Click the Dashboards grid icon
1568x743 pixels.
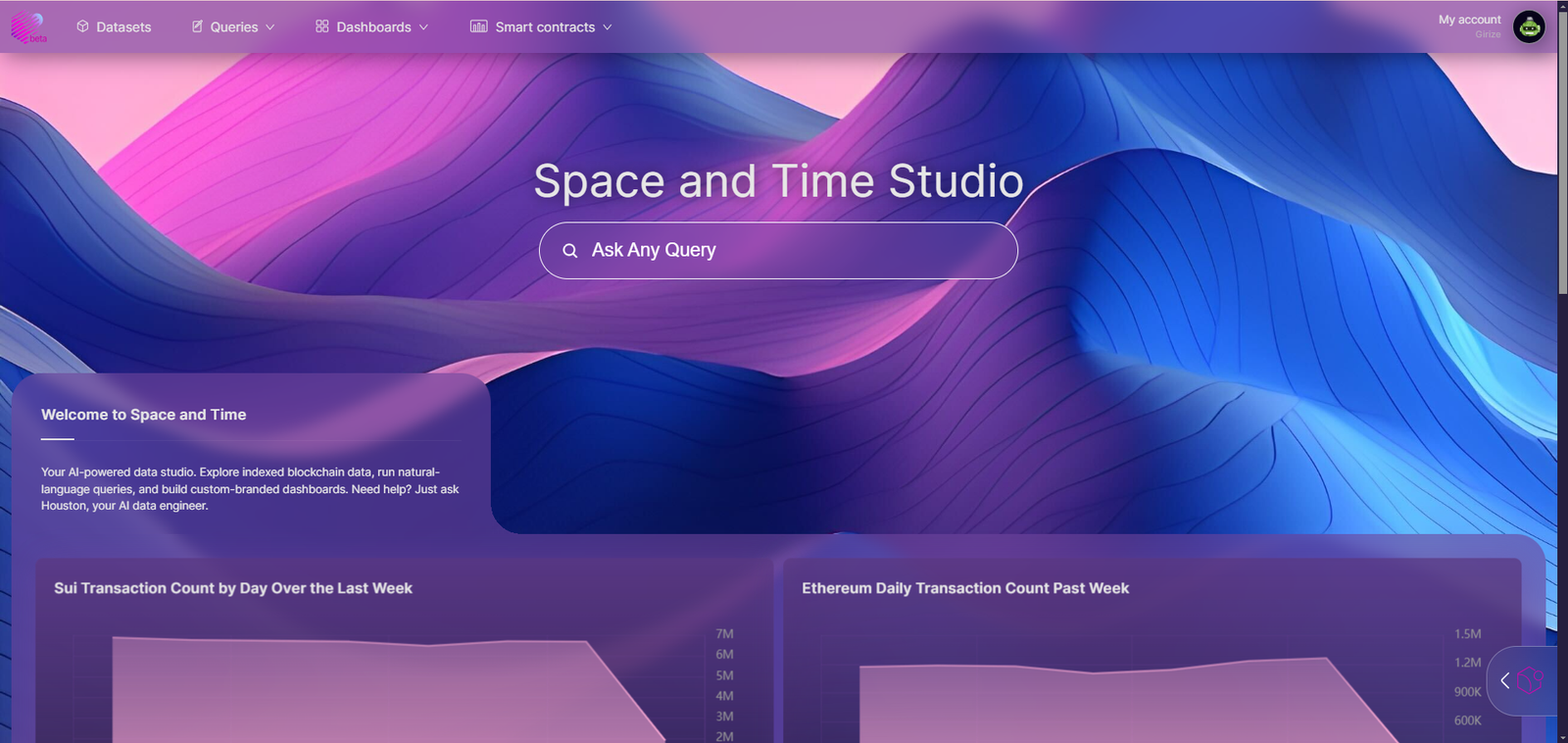(321, 26)
